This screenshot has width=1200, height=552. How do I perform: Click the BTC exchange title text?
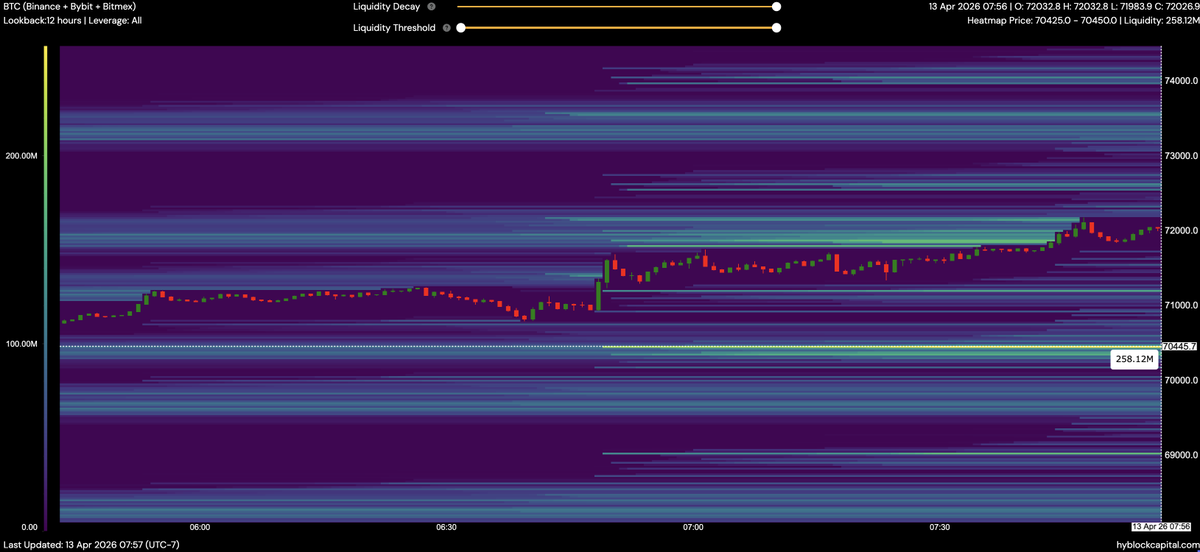[70, 6]
